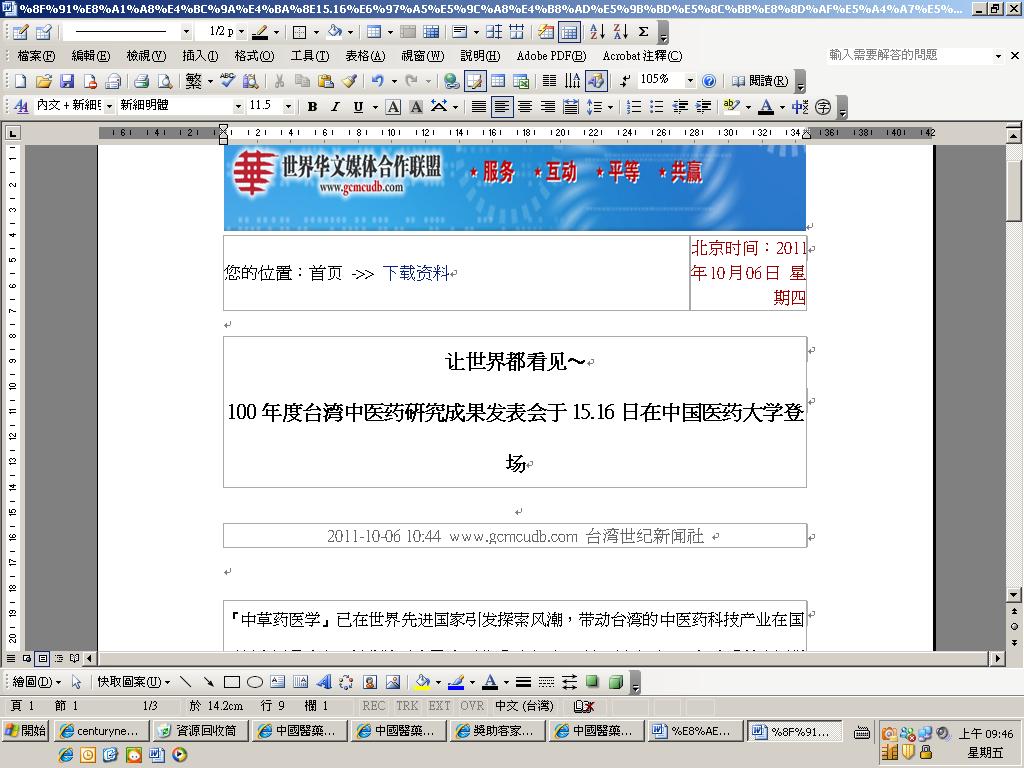Select the Oval shape drawing tool
Viewport: 1024px width, 768px height.
tap(255, 682)
